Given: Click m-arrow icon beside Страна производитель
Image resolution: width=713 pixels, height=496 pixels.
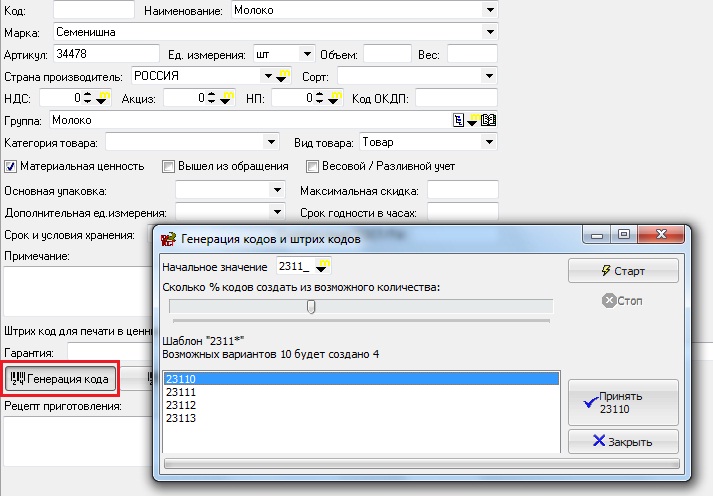Looking at the screenshot, I should pyautogui.click(x=283, y=76).
